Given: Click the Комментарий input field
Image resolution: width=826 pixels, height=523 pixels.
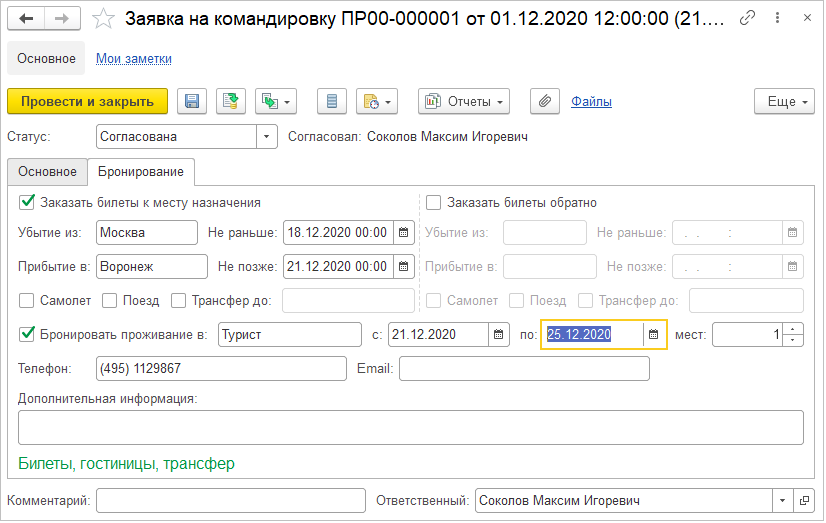Looking at the screenshot, I should [231, 500].
